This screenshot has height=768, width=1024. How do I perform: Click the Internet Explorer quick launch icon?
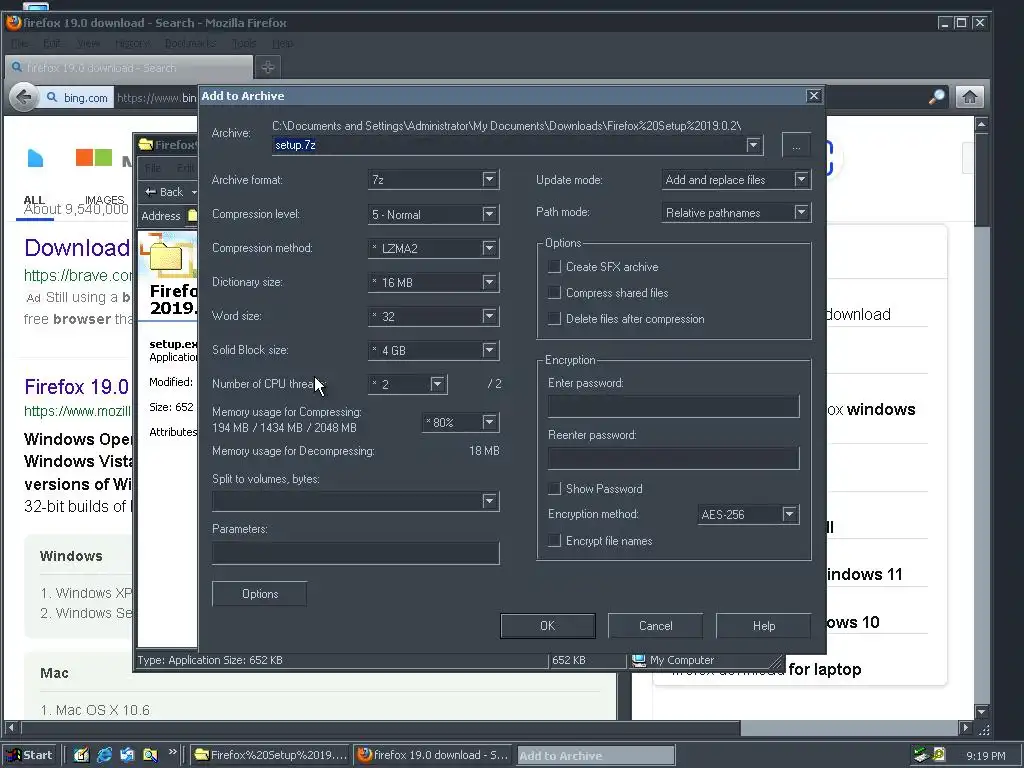[x=104, y=755]
